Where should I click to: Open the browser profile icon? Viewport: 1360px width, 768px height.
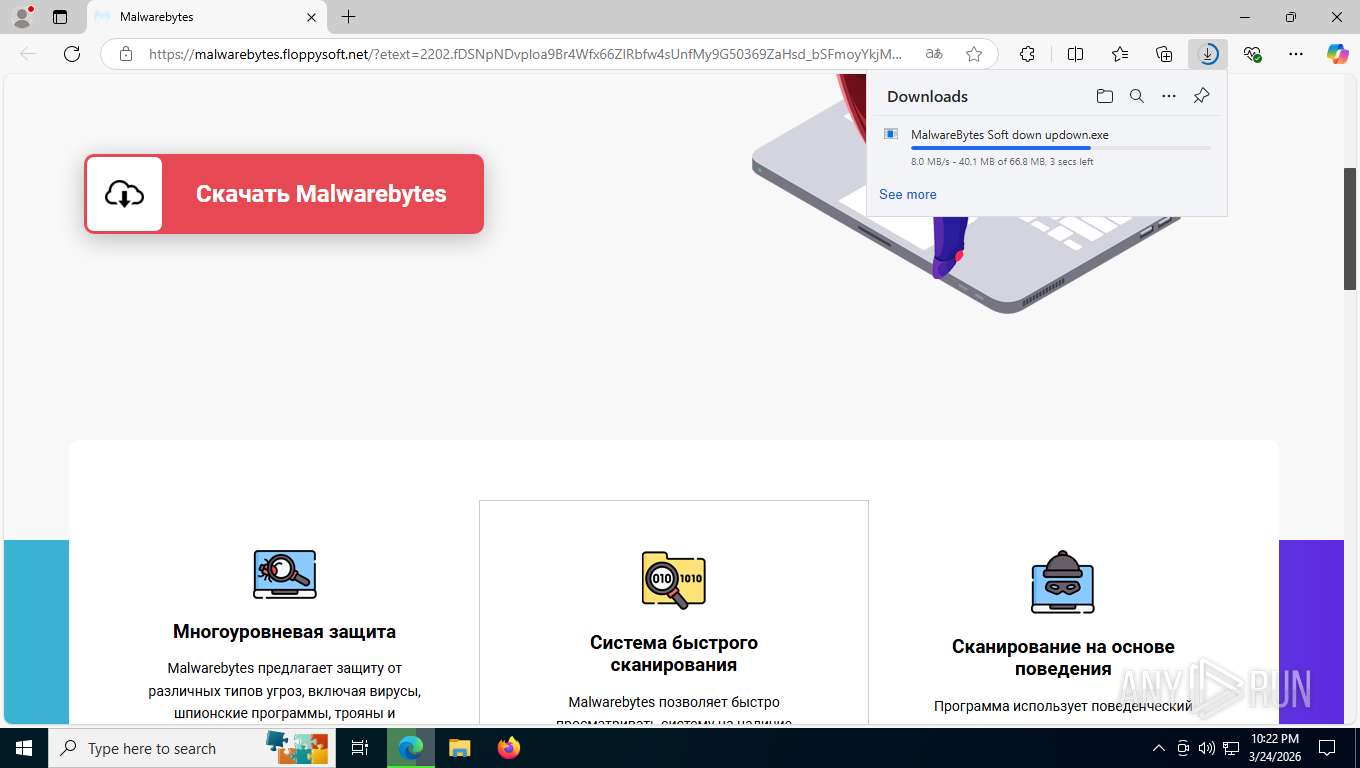21,17
